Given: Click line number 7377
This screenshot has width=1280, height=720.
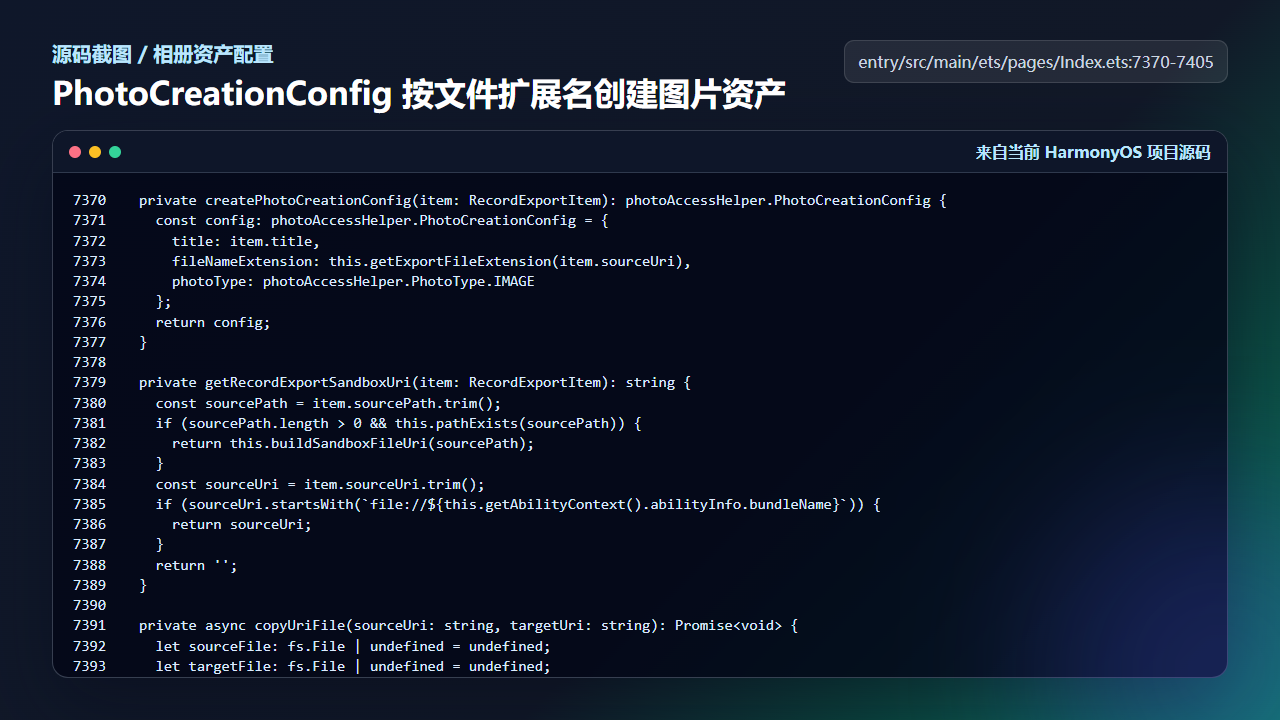Looking at the screenshot, I should [89, 342].
